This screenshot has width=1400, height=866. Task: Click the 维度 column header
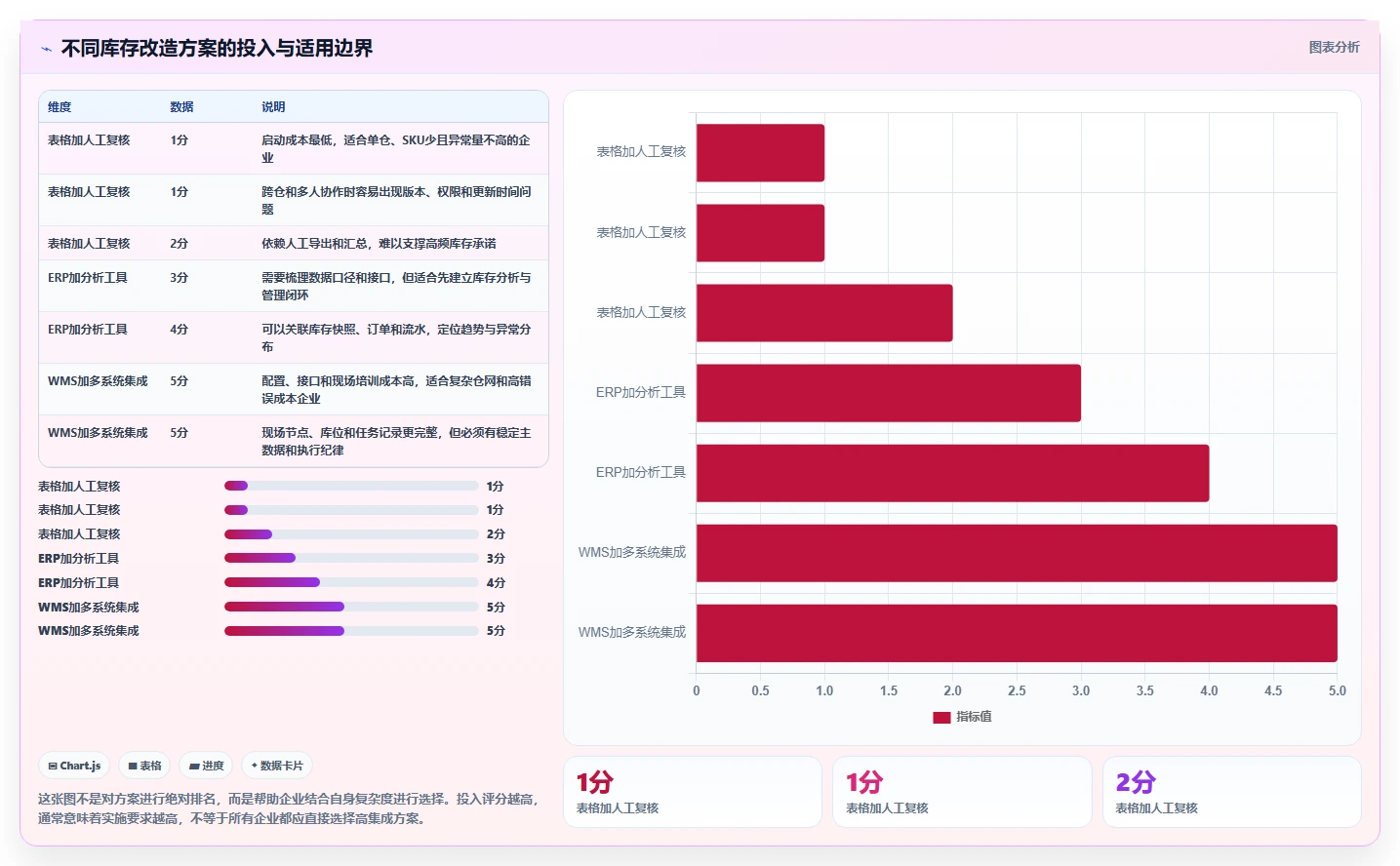60,107
